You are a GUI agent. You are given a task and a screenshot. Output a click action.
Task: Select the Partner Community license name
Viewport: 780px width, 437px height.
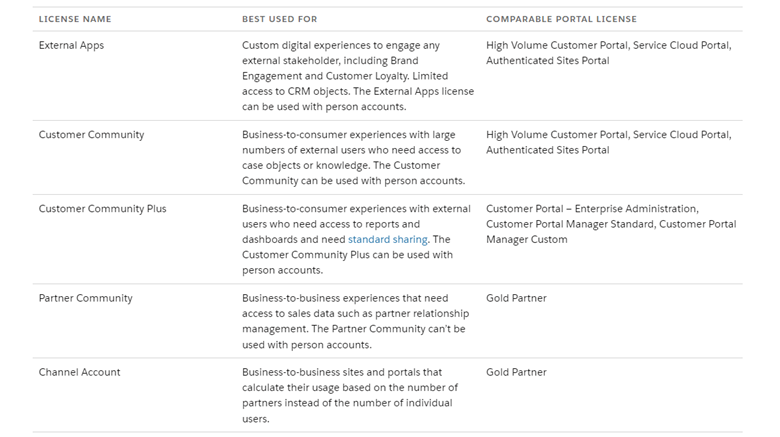tap(86, 298)
